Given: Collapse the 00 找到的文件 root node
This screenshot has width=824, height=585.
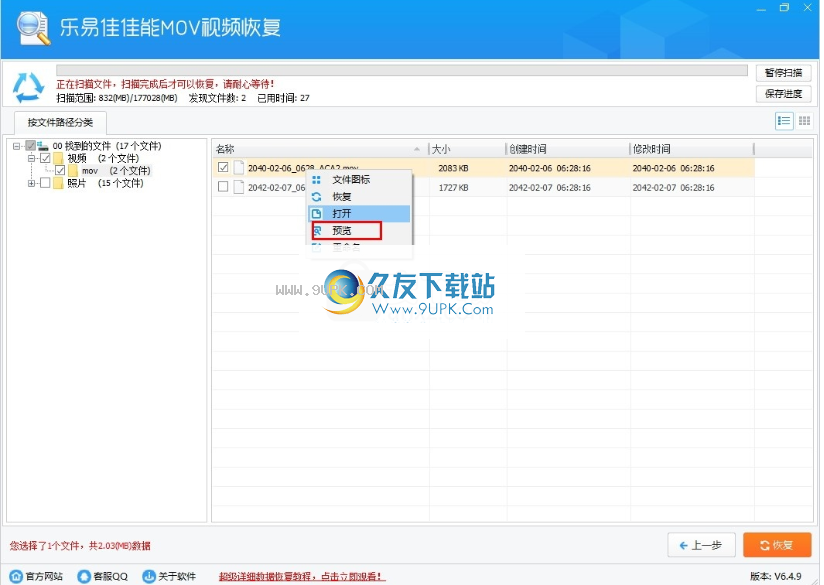Looking at the screenshot, I should (x=16, y=146).
